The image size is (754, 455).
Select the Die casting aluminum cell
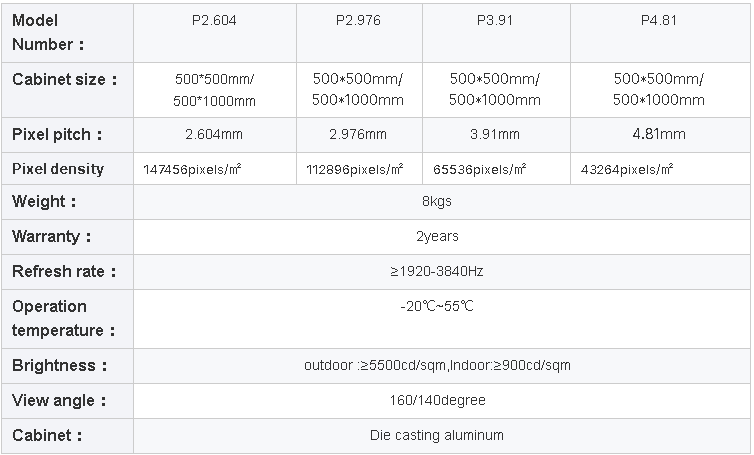437,435
